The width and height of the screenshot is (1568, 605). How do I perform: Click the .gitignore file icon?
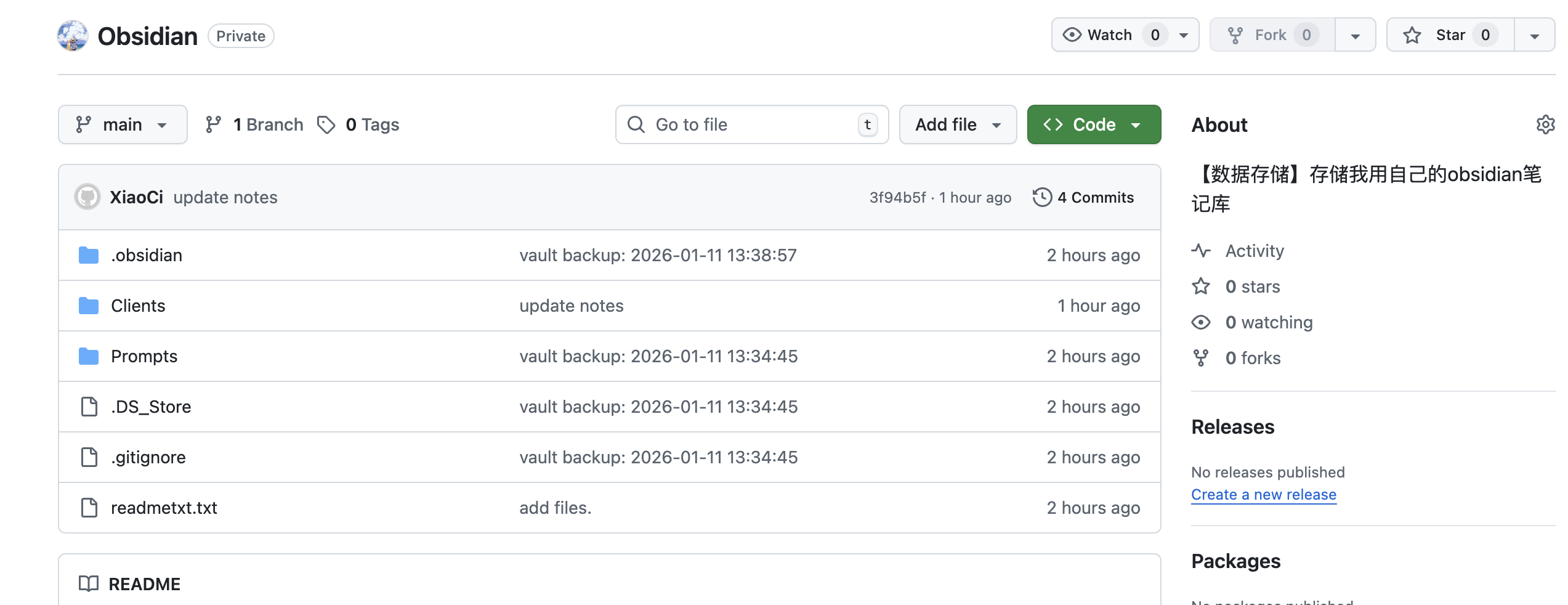click(x=89, y=457)
